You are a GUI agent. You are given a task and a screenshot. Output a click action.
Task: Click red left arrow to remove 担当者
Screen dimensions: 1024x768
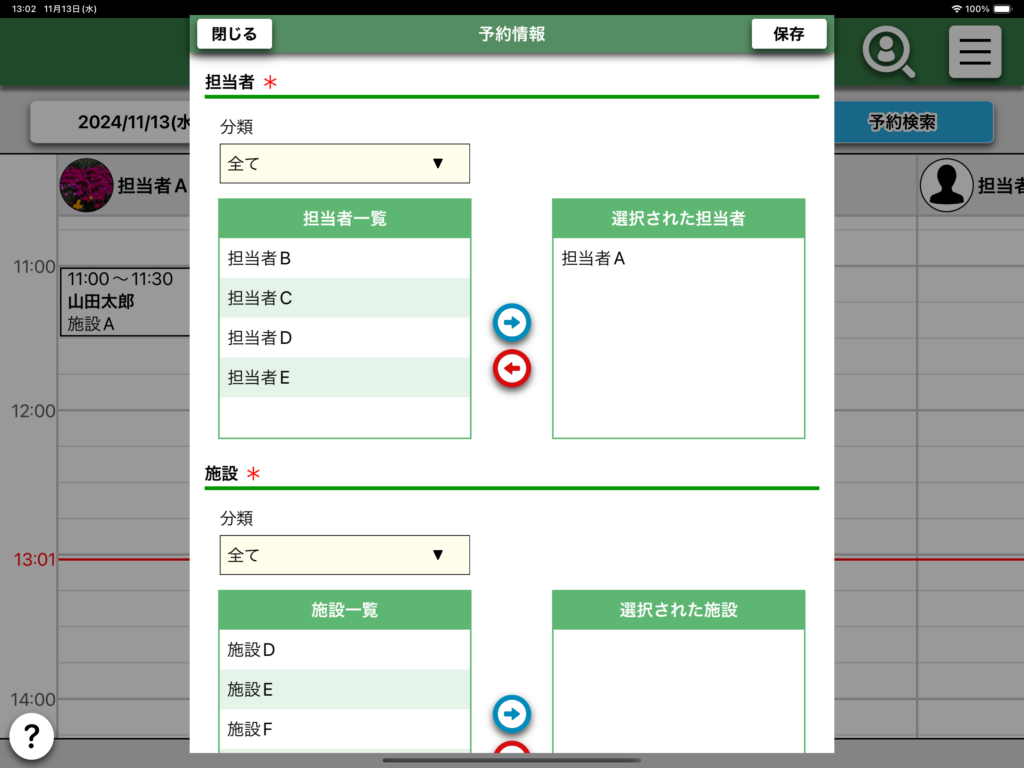click(x=512, y=369)
